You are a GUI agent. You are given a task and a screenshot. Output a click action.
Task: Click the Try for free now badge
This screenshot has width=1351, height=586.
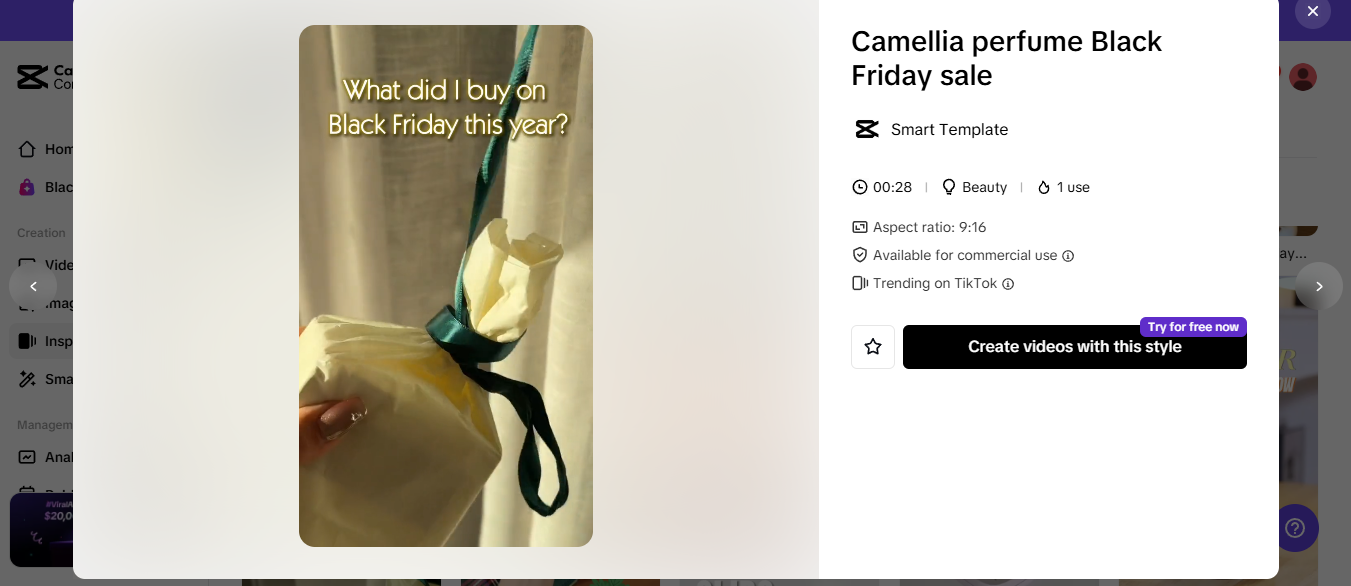[x=1193, y=327]
